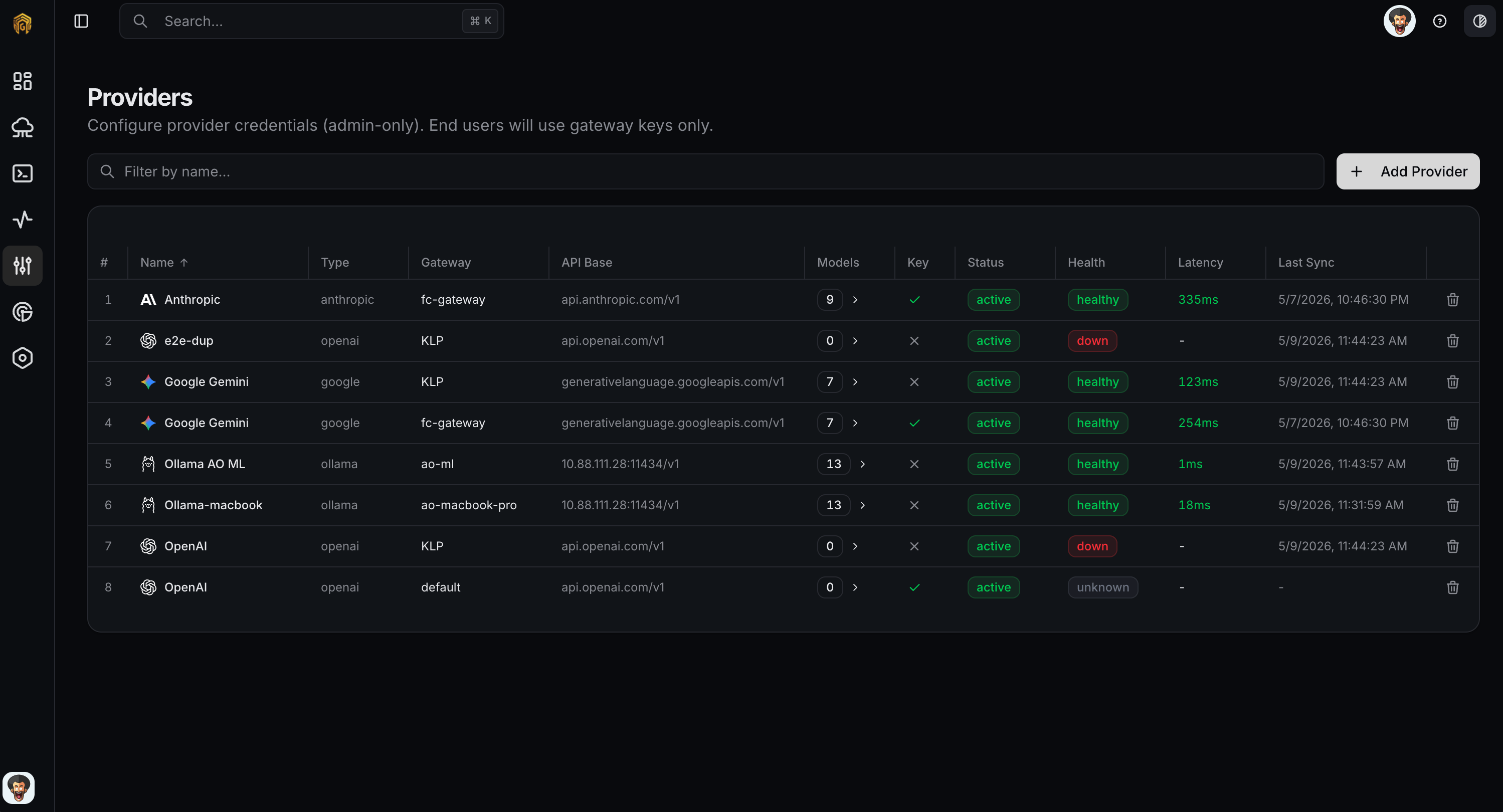
Task: Click the 13 models count for Ollama-macbook
Action: coord(833,505)
